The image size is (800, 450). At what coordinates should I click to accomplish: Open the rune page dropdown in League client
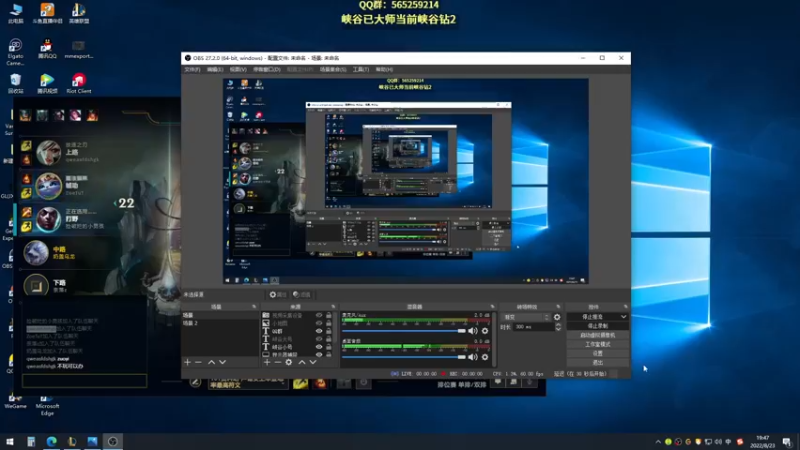click(x=247, y=382)
